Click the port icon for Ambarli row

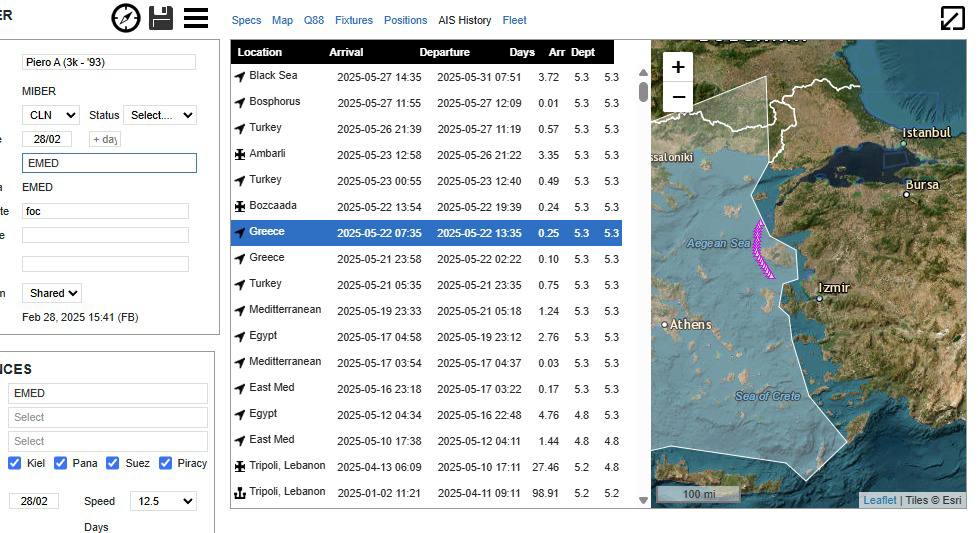(x=240, y=155)
